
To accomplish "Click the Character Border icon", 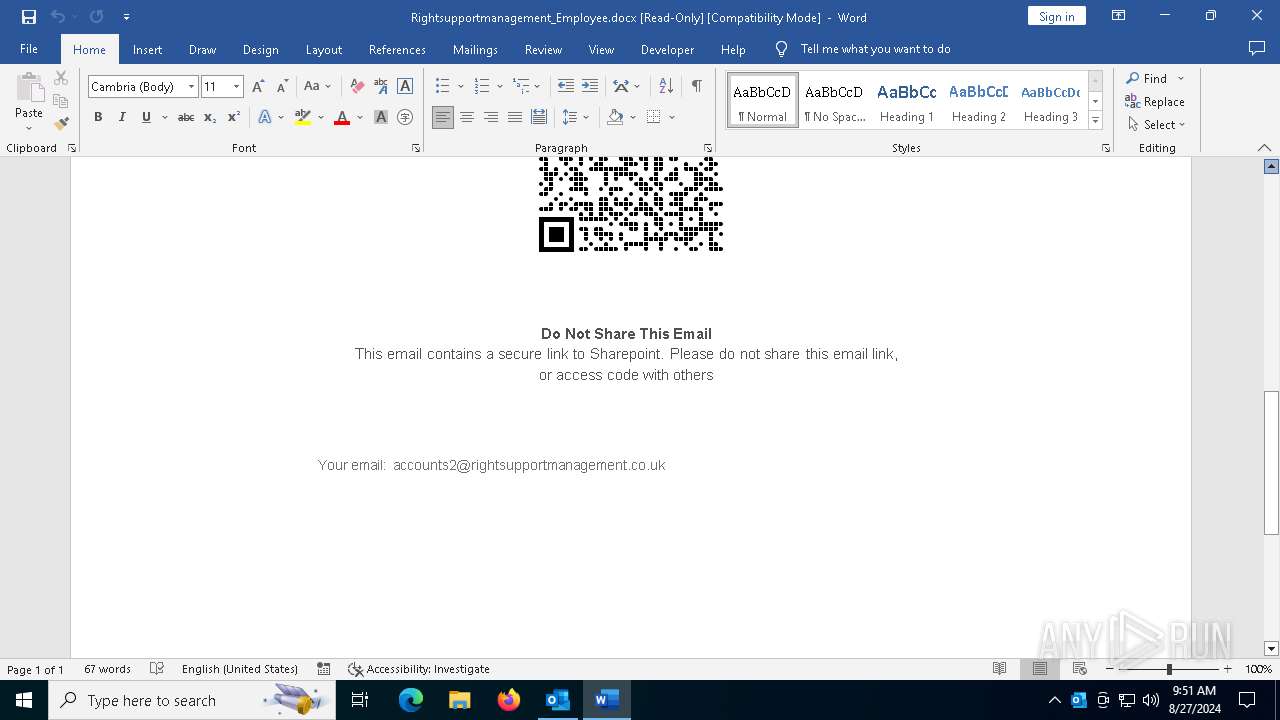I will pos(405,87).
